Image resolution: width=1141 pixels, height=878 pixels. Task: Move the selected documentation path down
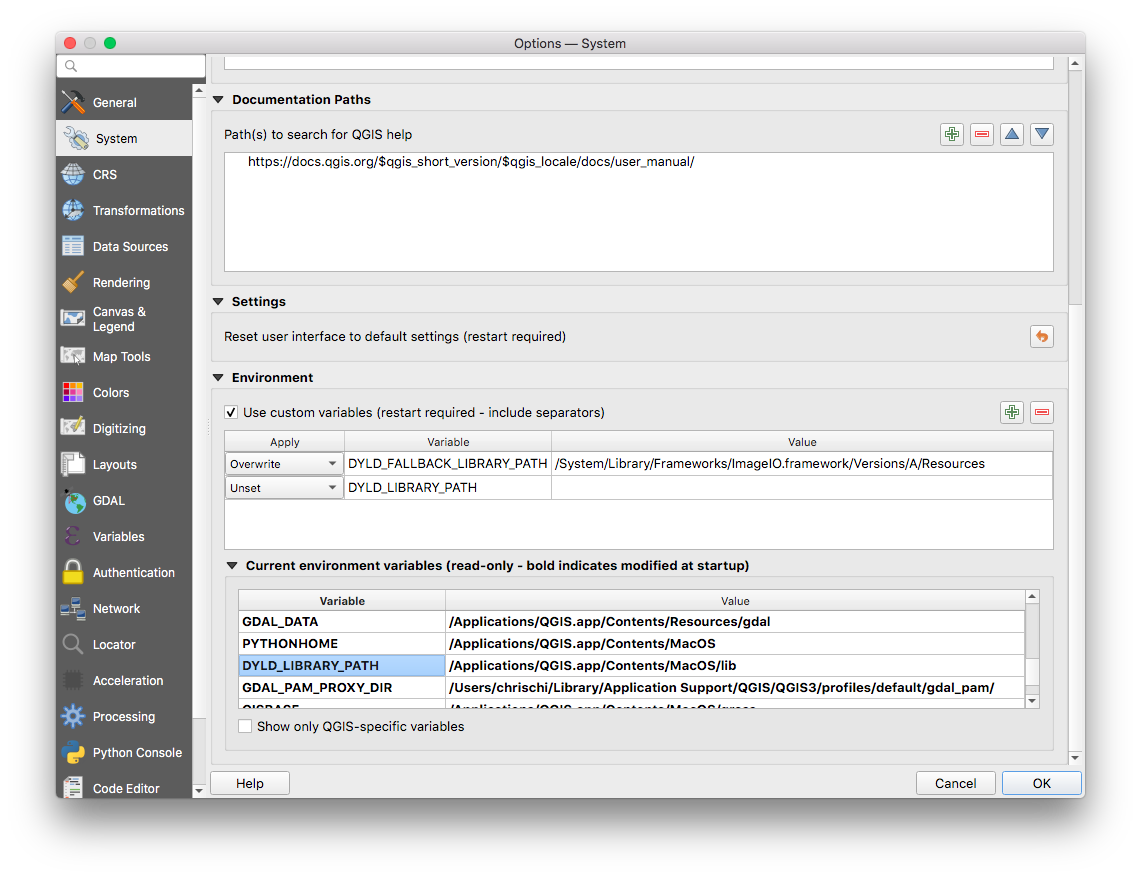click(x=1041, y=133)
